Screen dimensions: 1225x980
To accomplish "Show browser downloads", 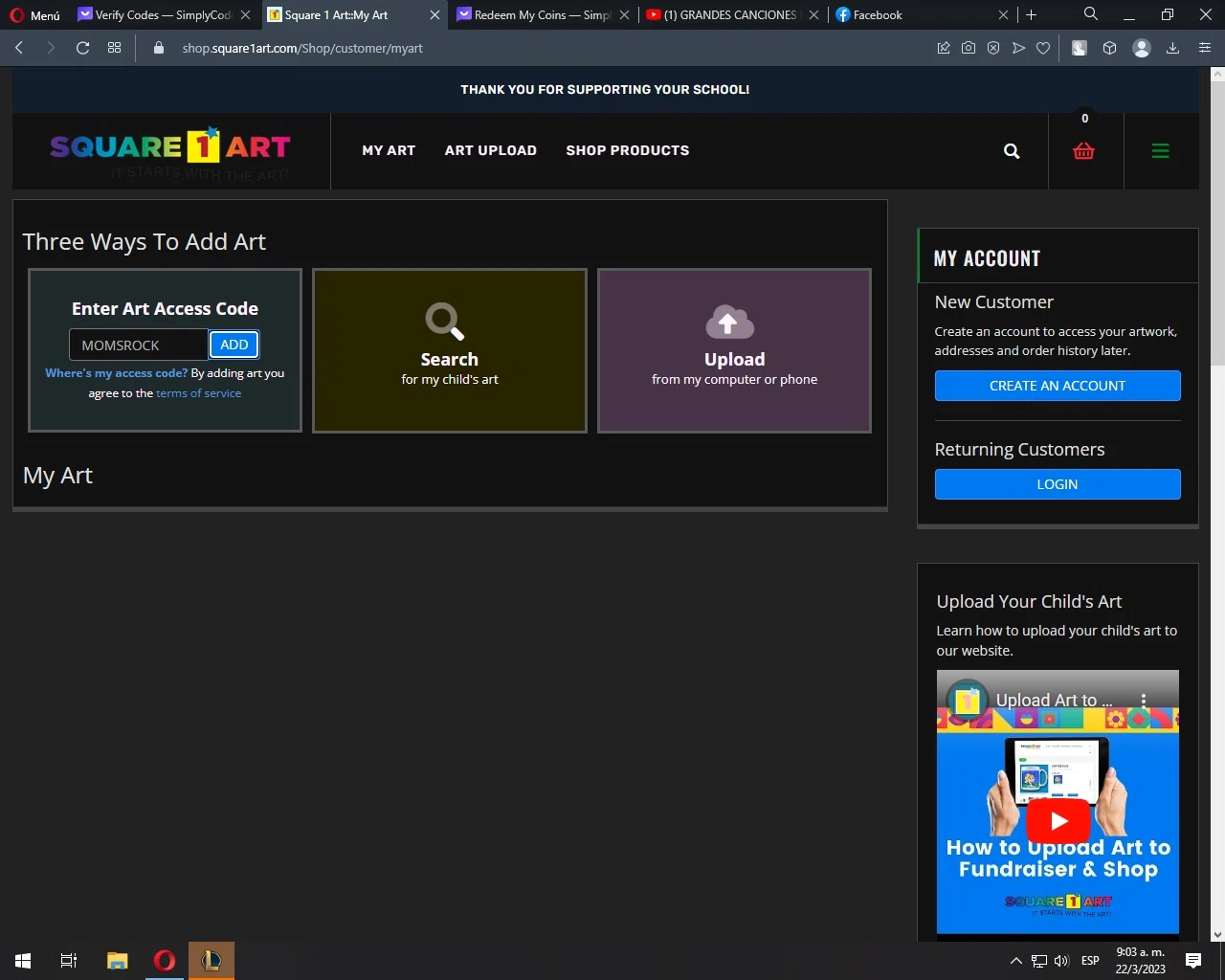I will (x=1172, y=48).
